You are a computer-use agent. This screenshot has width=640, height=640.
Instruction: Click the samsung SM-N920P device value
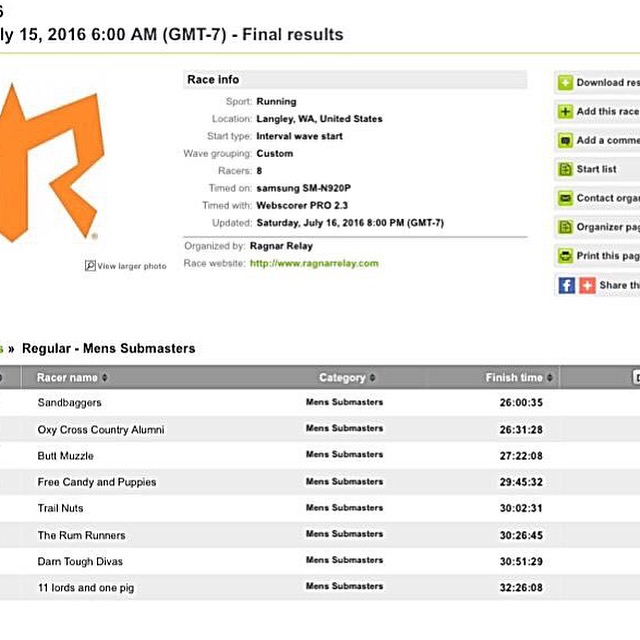coord(303,188)
